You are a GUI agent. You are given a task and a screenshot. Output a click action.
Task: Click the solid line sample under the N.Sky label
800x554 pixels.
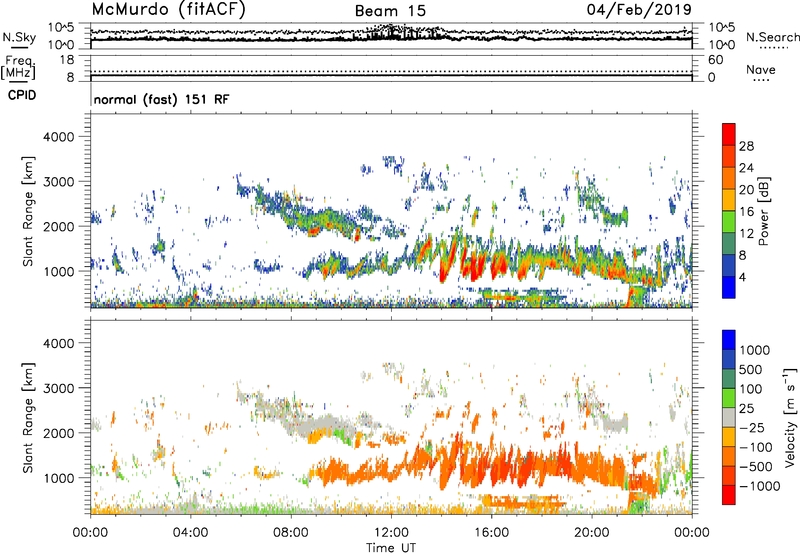tap(19, 47)
